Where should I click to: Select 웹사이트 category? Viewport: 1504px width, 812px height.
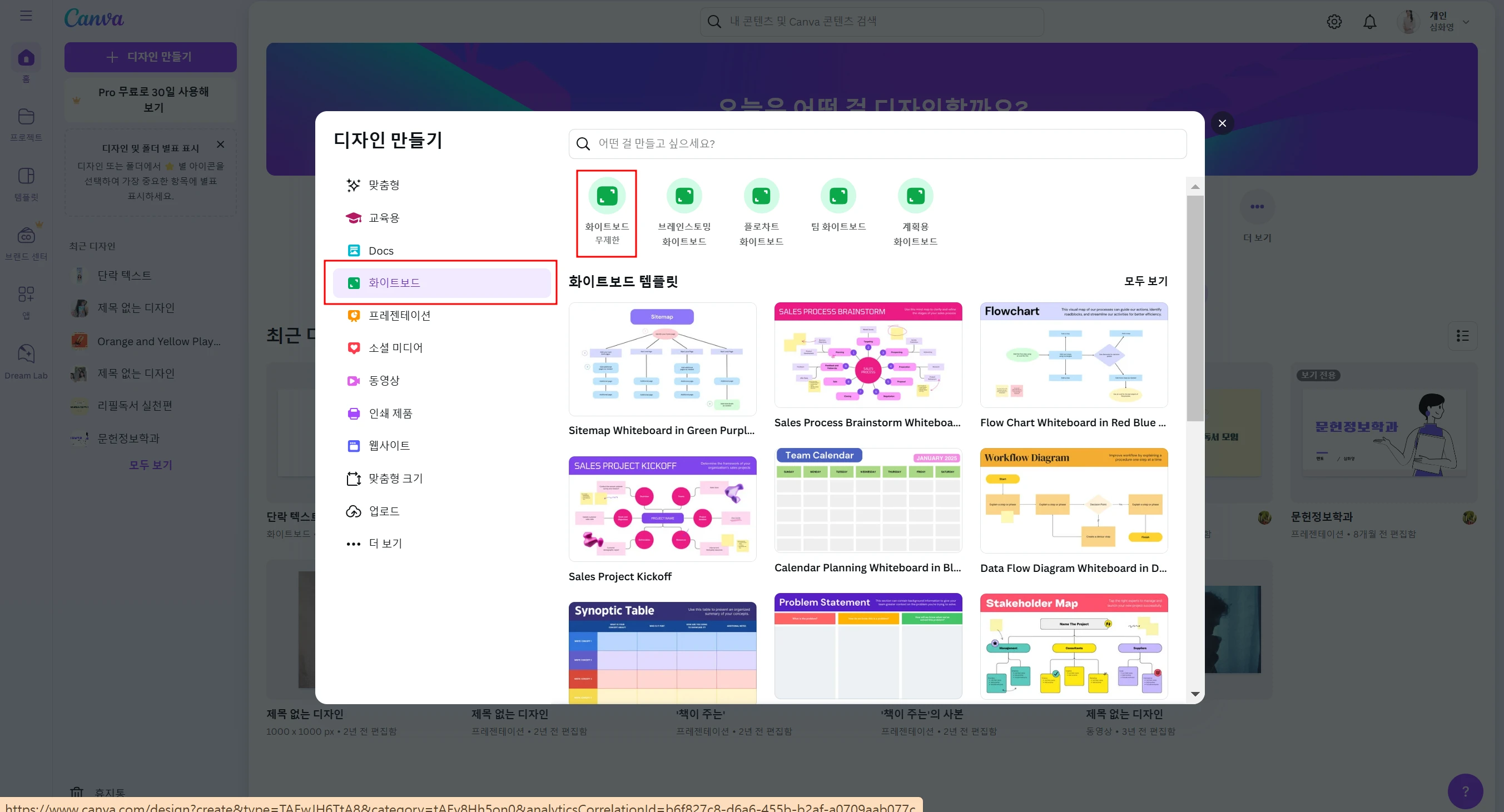click(x=441, y=445)
